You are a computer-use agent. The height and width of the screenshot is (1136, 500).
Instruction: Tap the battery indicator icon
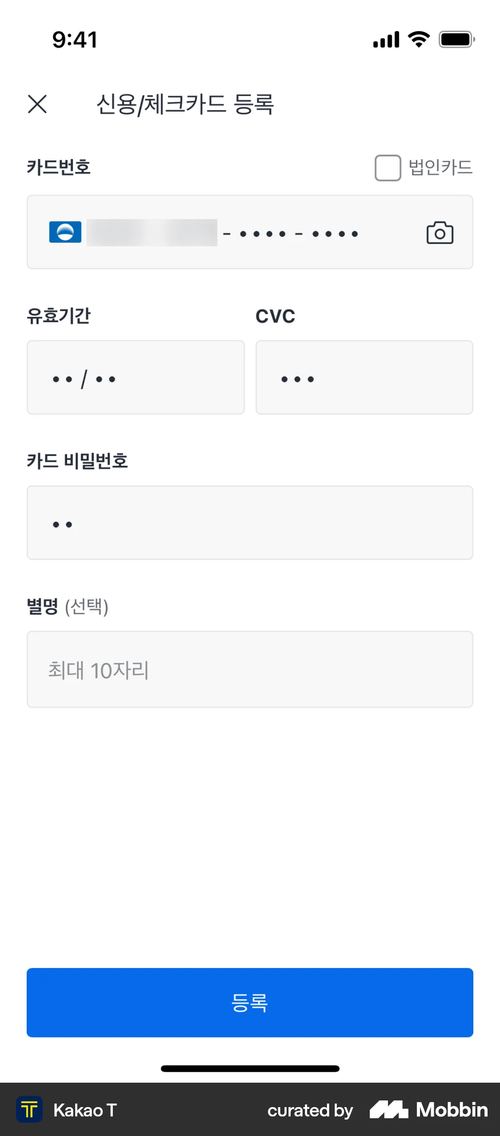457,40
